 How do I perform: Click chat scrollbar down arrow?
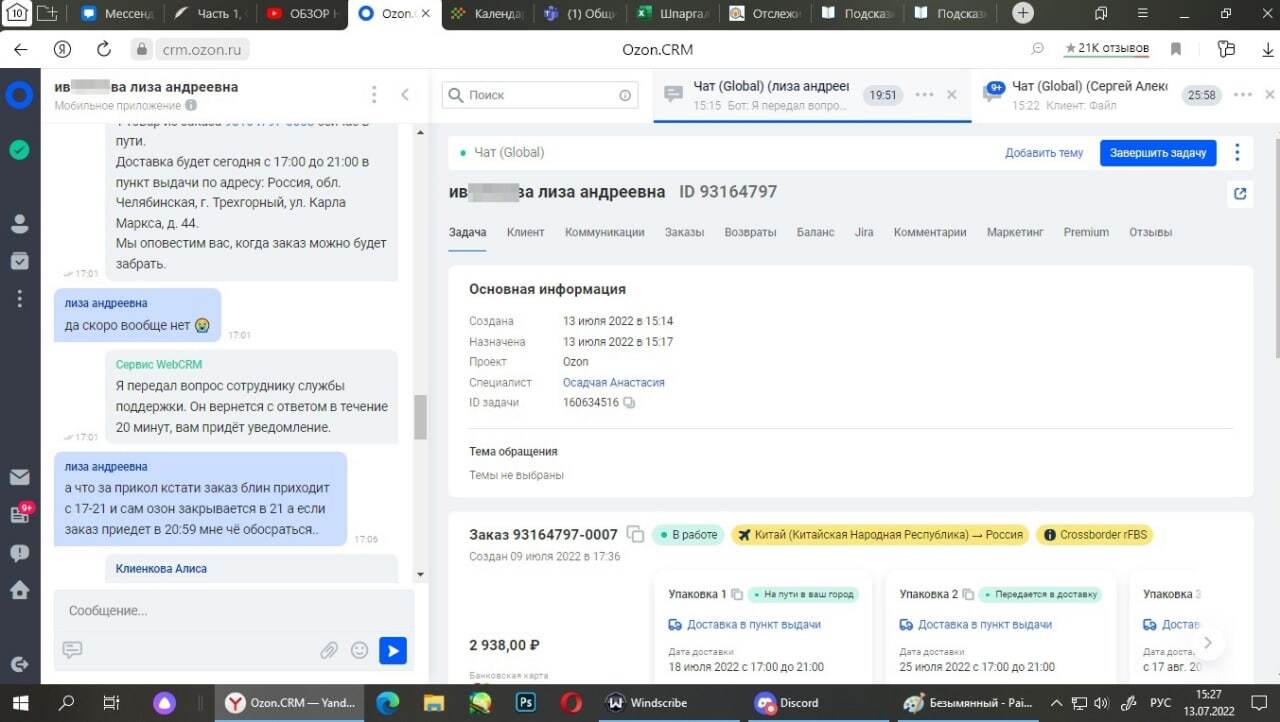[x=420, y=574]
